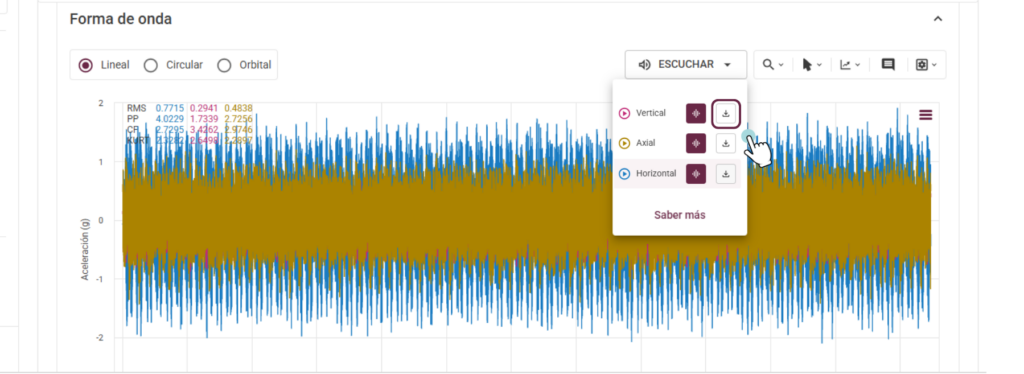Expand the zoom magnifier dropdown

773,65
